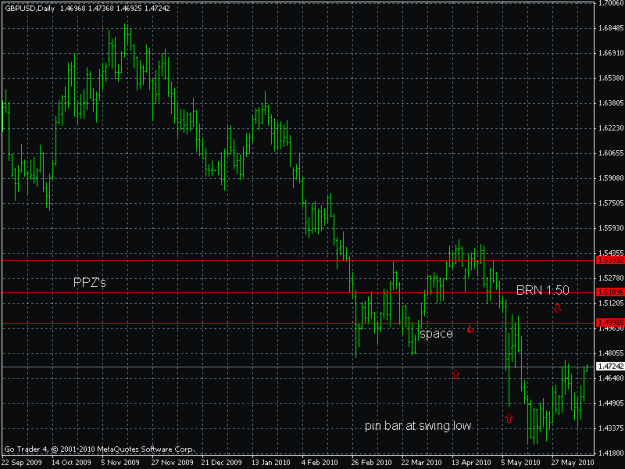Image resolution: width=625 pixels, height=469 pixels.
Task: Click the "14 Oct 2009" date label
Action: (x=71, y=462)
